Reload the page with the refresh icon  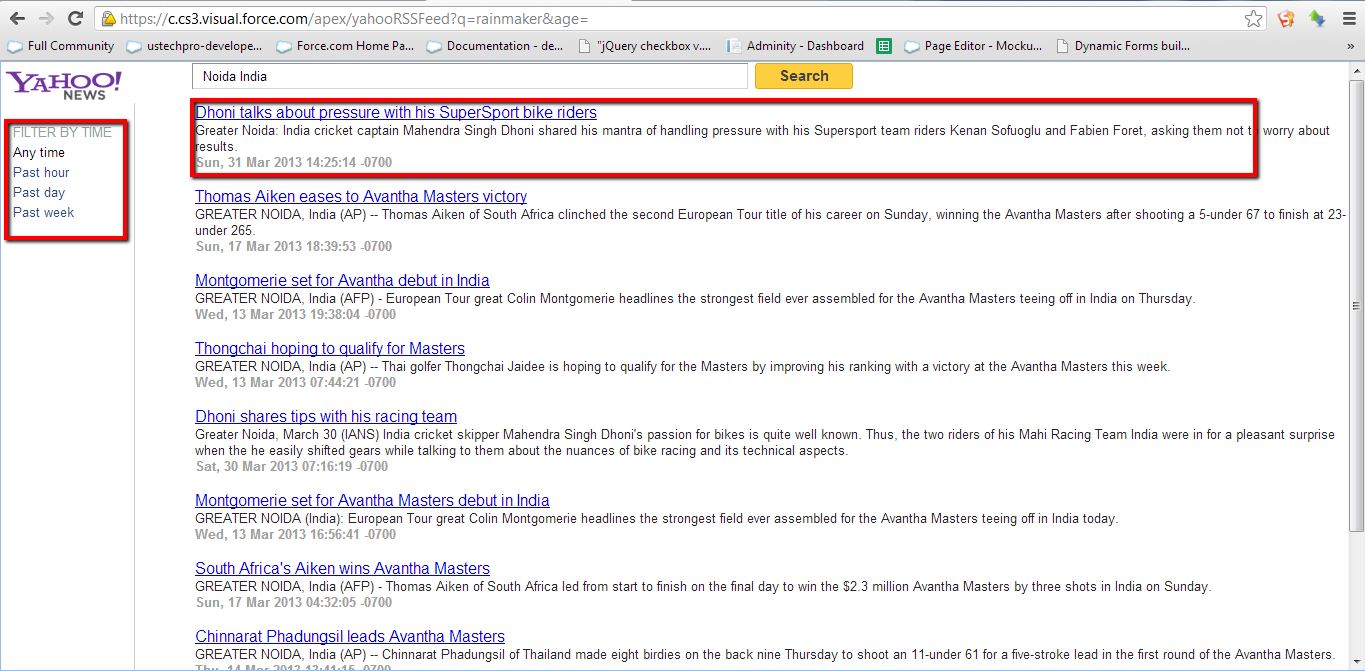click(x=75, y=18)
